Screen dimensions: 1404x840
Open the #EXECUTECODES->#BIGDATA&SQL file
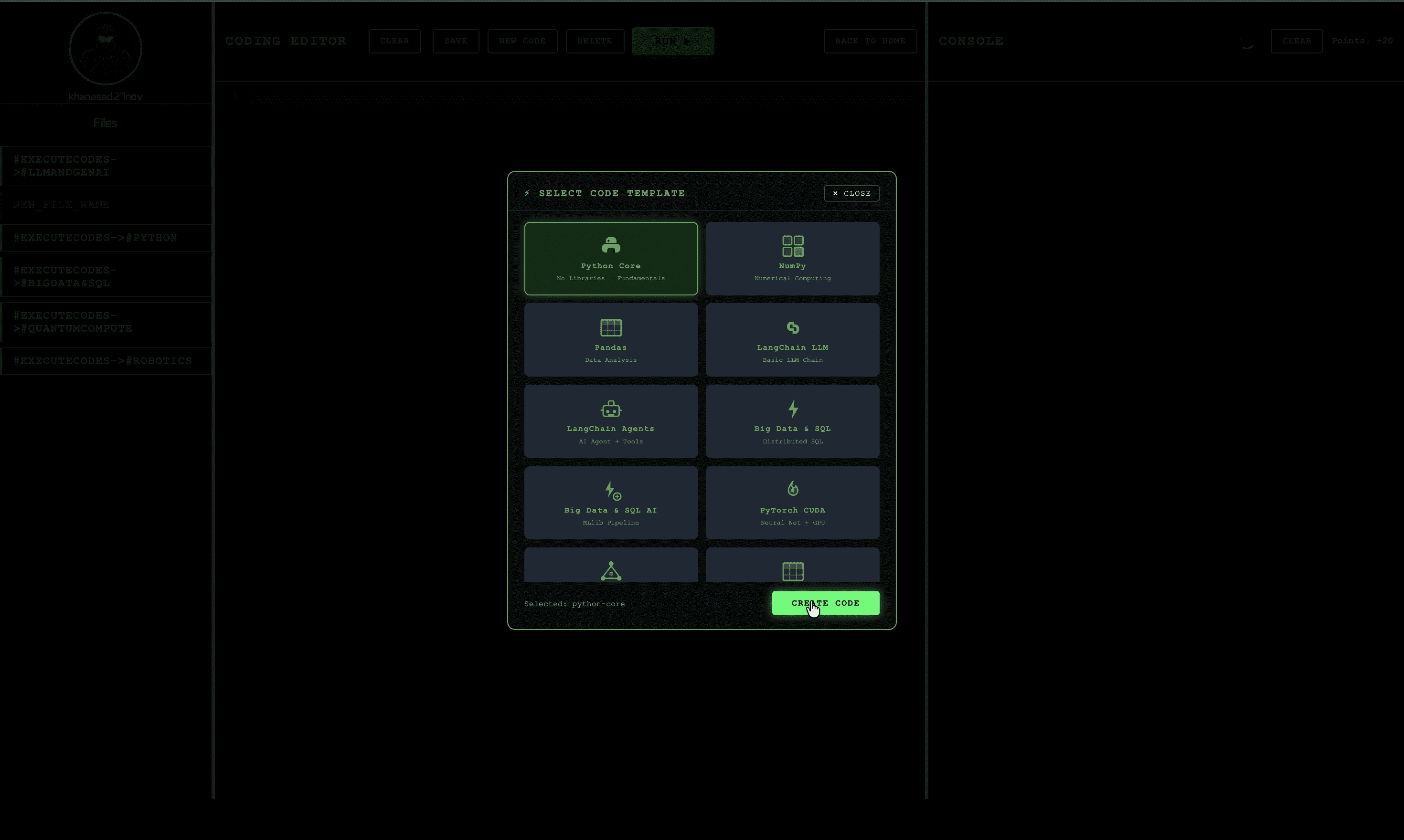(106, 277)
